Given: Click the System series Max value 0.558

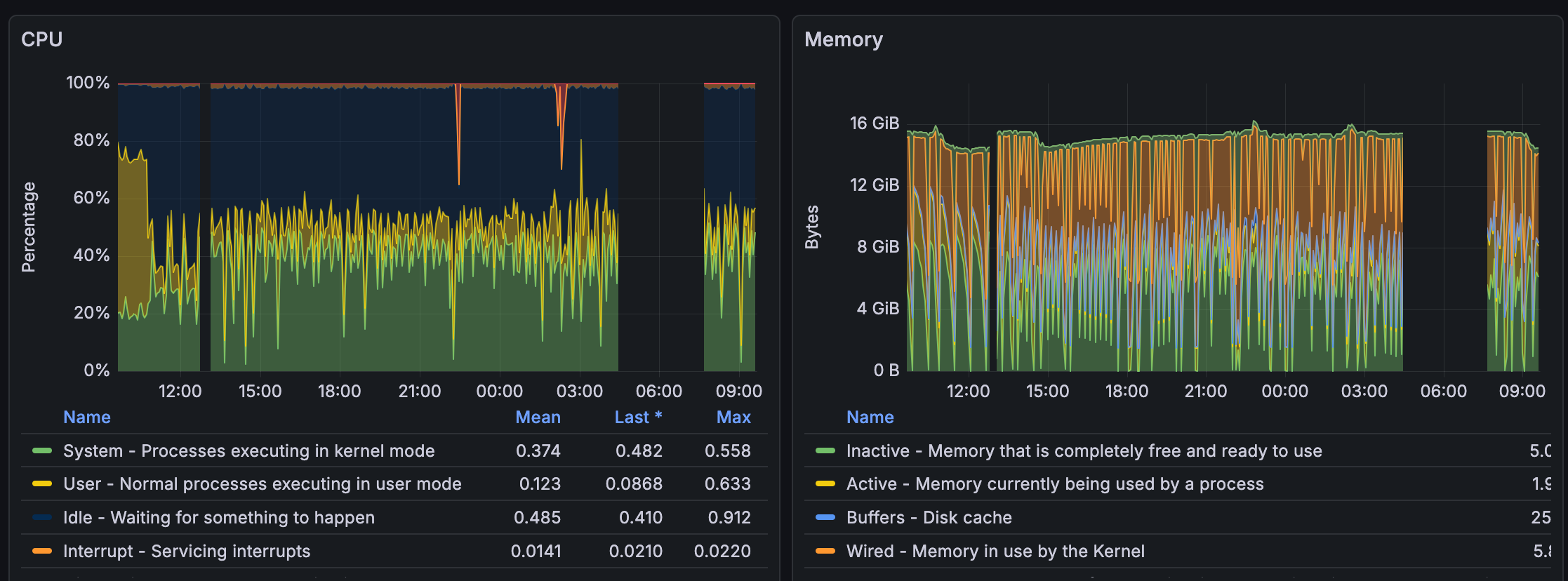Looking at the screenshot, I should pos(727,450).
